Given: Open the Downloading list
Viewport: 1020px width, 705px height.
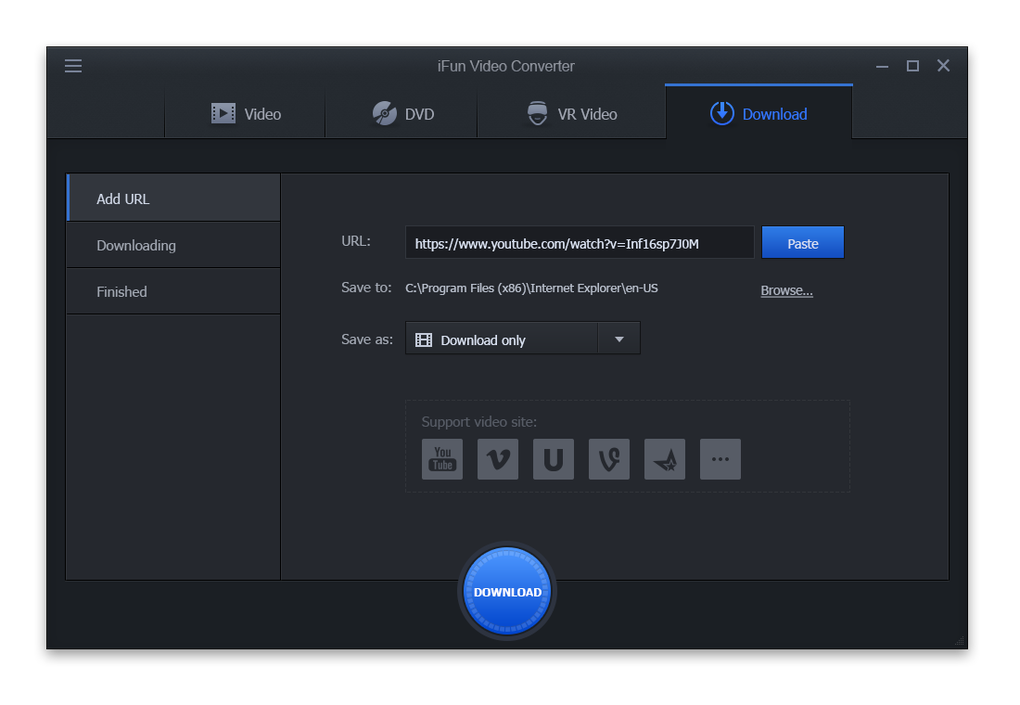Looking at the screenshot, I should pos(174,245).
